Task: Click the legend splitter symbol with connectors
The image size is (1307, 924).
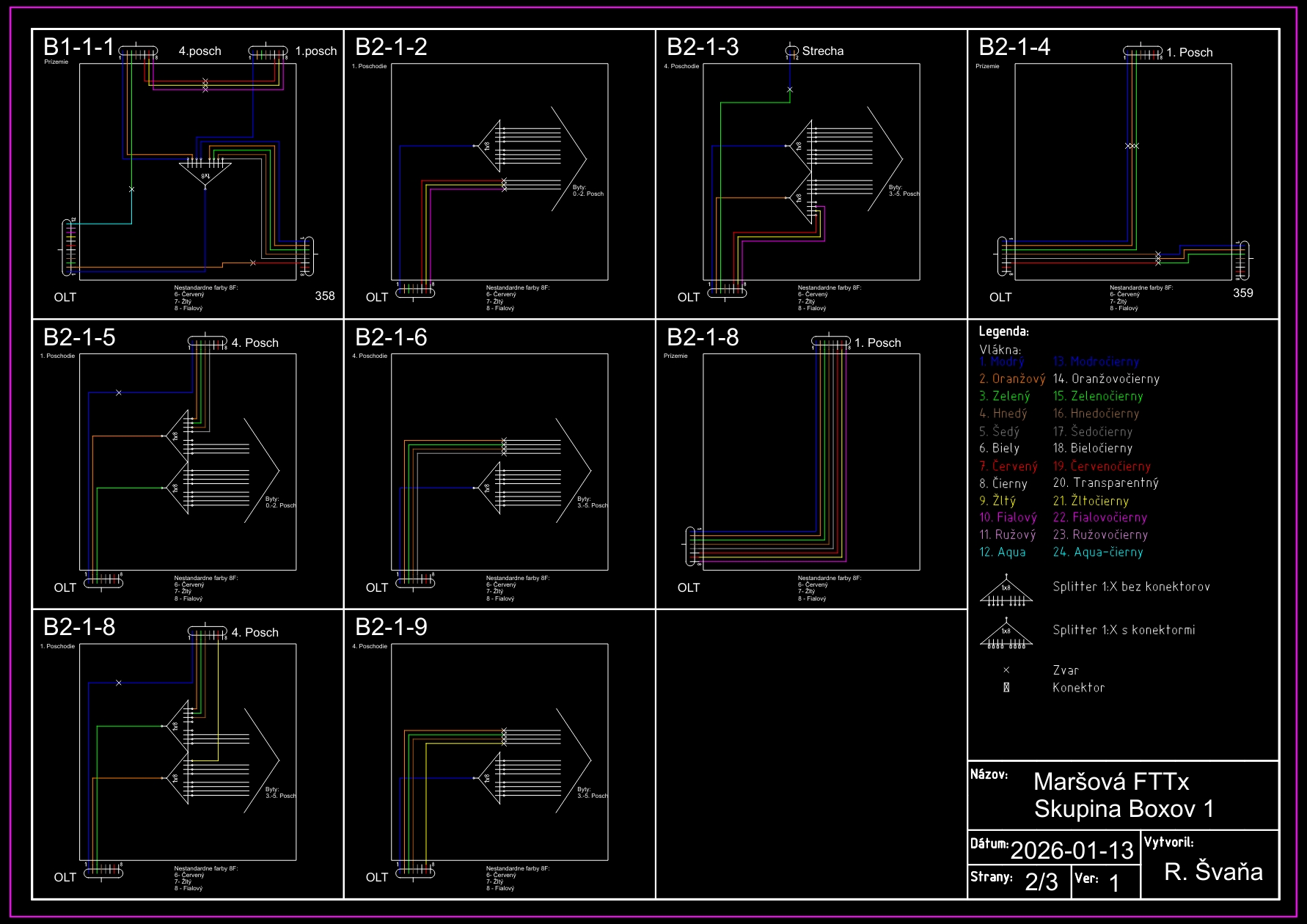Action: (x=1006, y=635)
